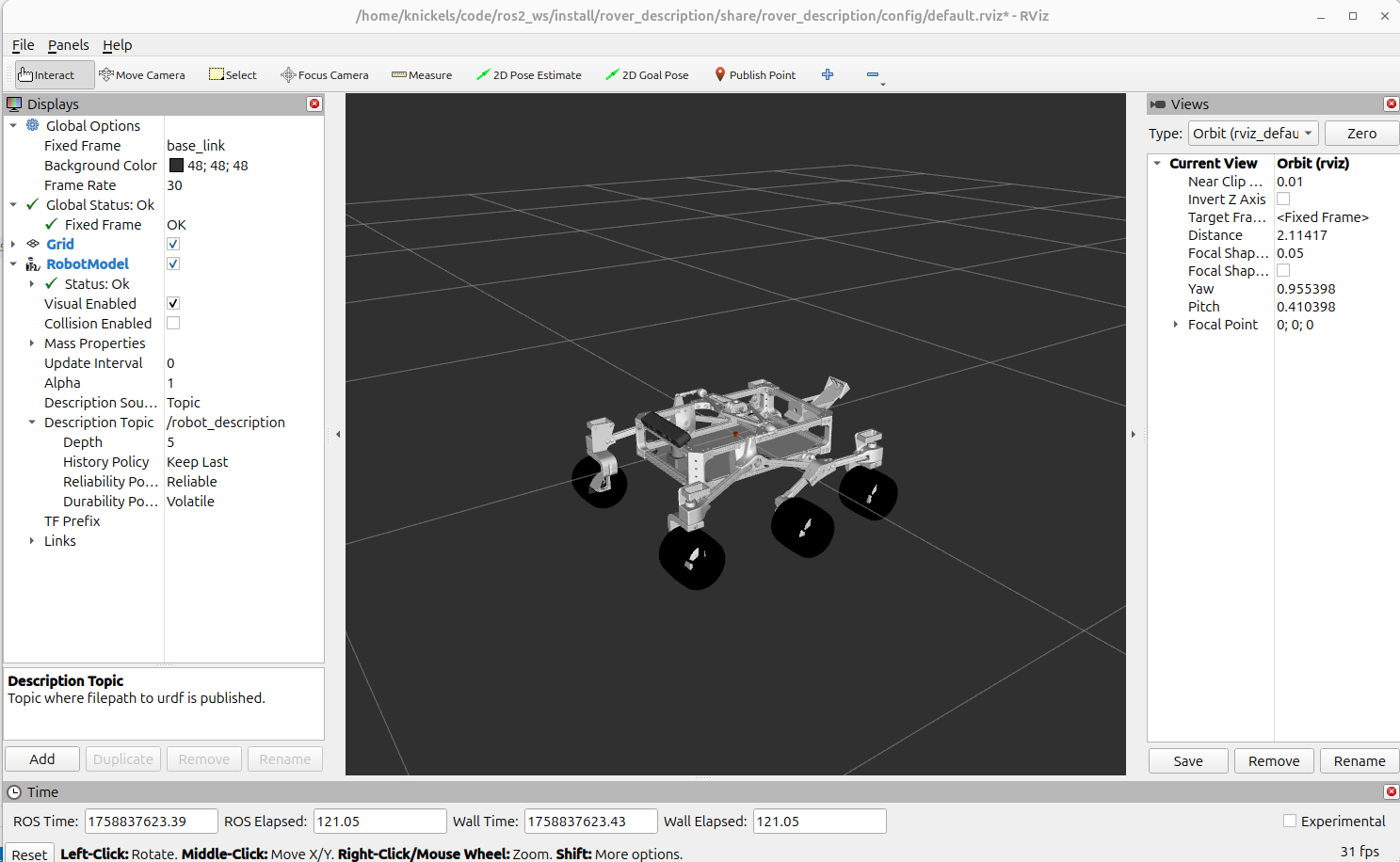Image resolution: width=1400 pixels, height=862 pixels.
Task: Expand the Links tree item
Action: click(x=32, y=541)
